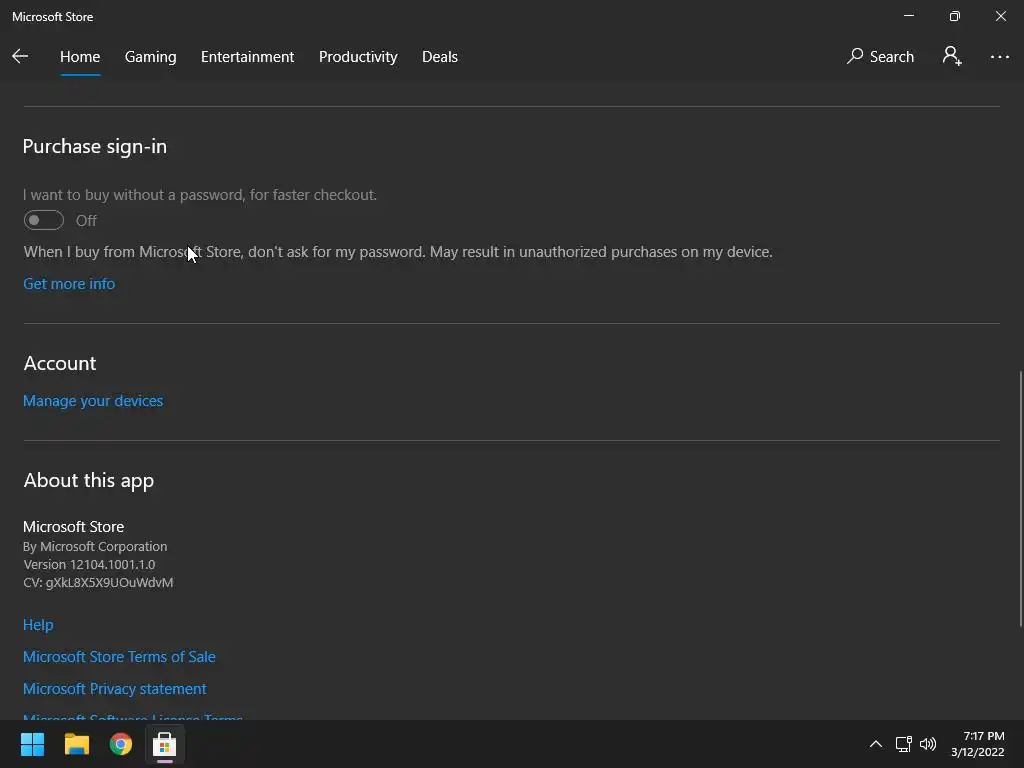
Task: Open the Entertainment tab
Action: [248, 57]
